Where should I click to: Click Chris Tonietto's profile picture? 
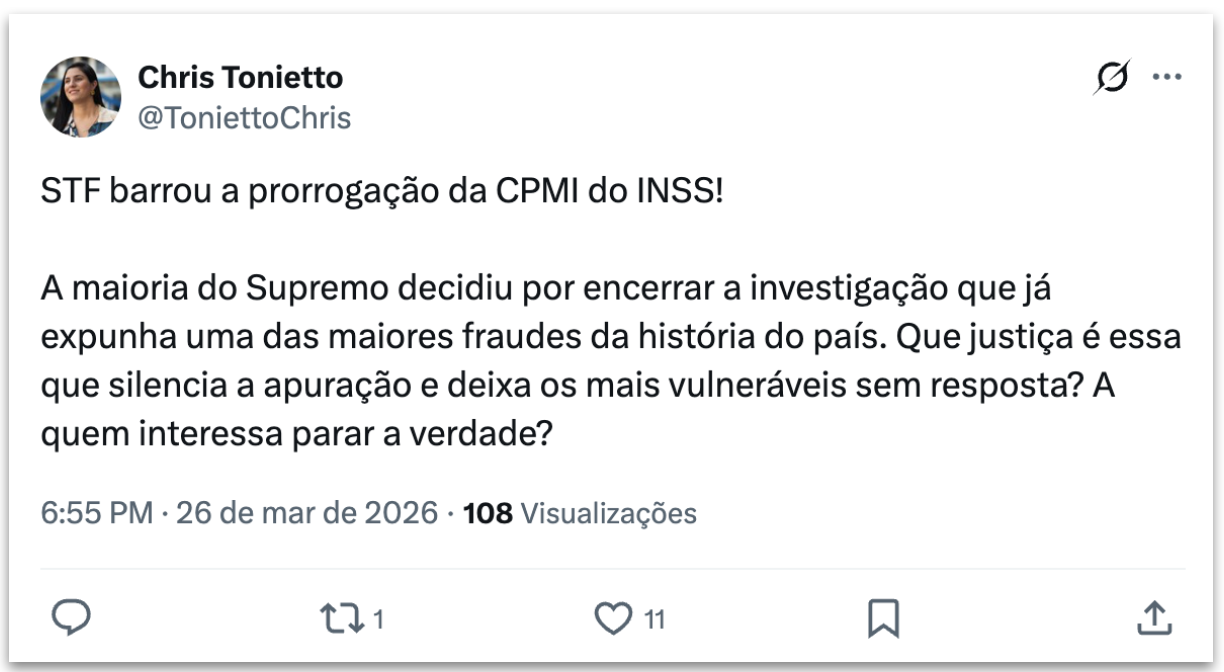click(x=80, y=96)
